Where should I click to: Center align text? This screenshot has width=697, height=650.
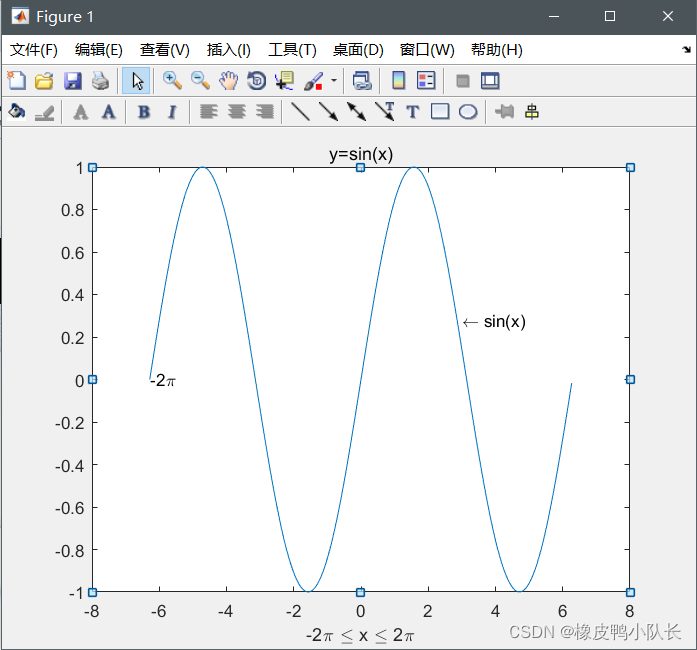[x=237, y=112]
